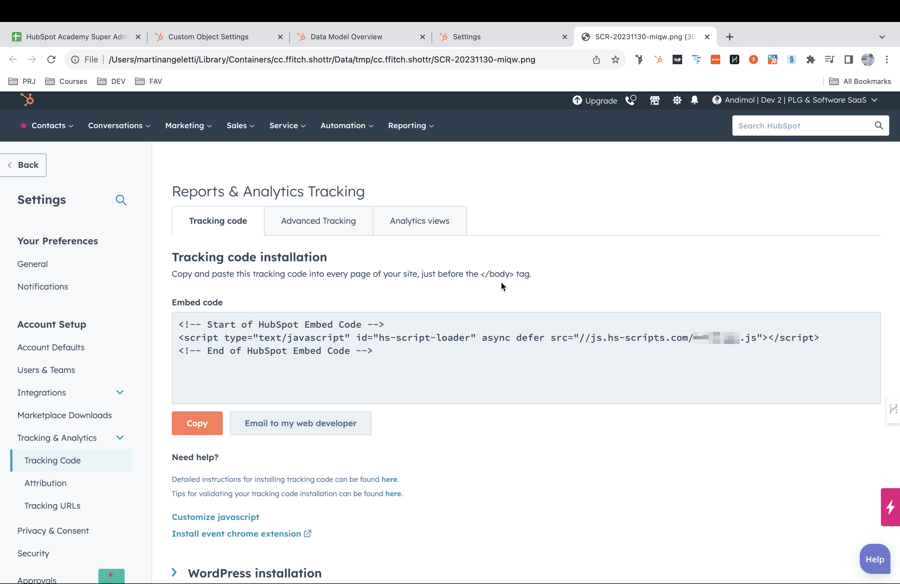Click the settings sidebar search icon
This screenshot has height=584, width=900.
tap(121, 200)
